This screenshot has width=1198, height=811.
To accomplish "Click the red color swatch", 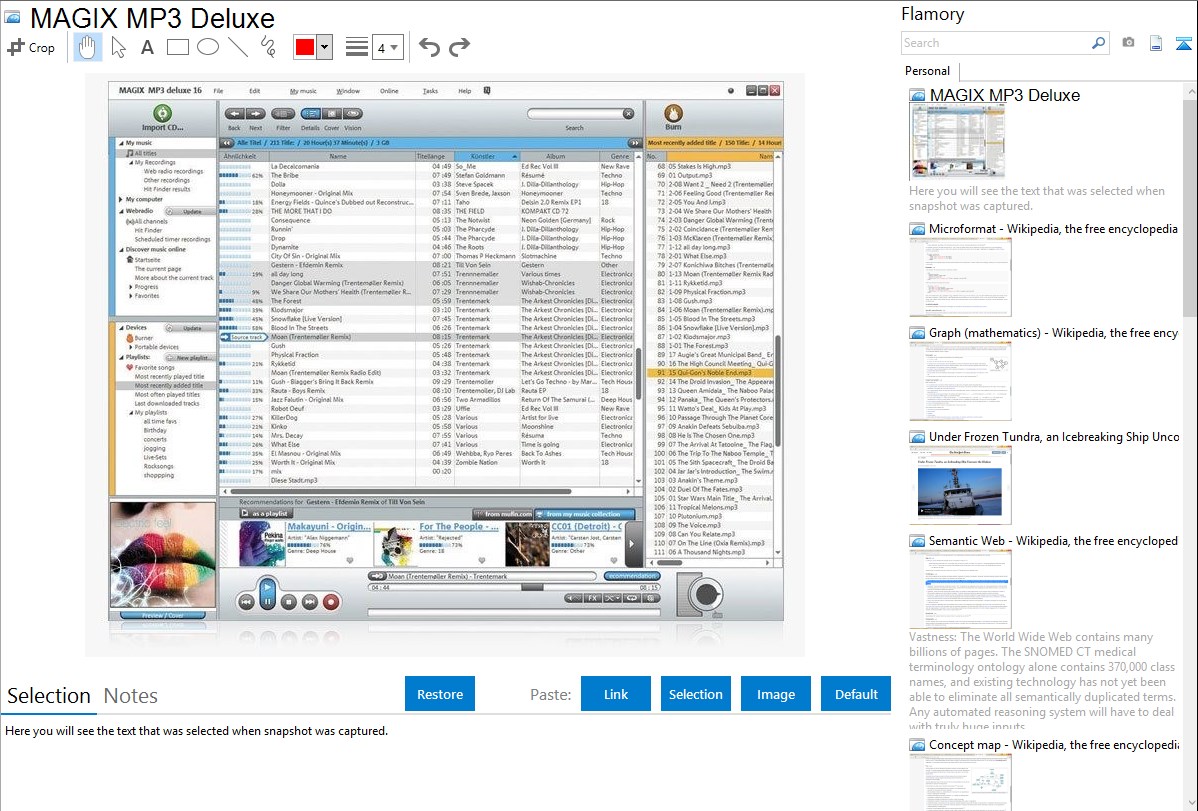I will point(305,47).
